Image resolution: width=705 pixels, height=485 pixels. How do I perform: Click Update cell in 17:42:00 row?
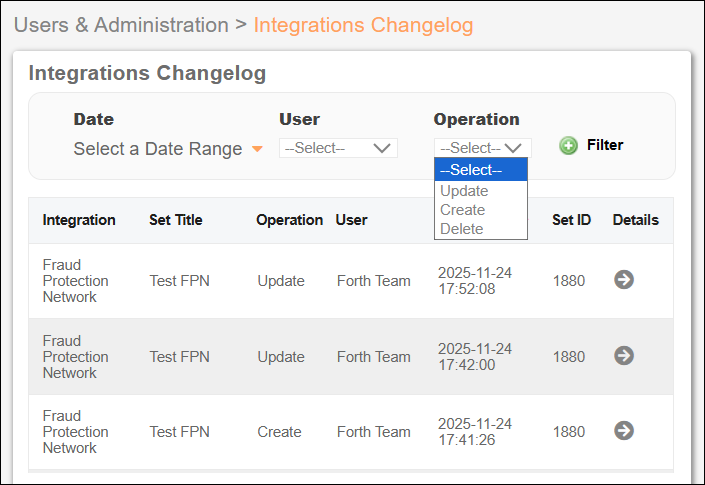tap(281, 357)
